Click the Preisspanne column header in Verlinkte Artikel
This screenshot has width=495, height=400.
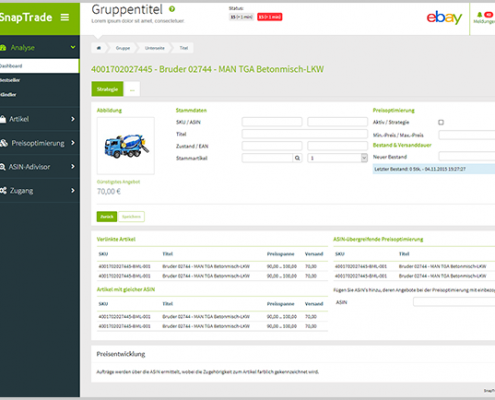pos(280,254)
